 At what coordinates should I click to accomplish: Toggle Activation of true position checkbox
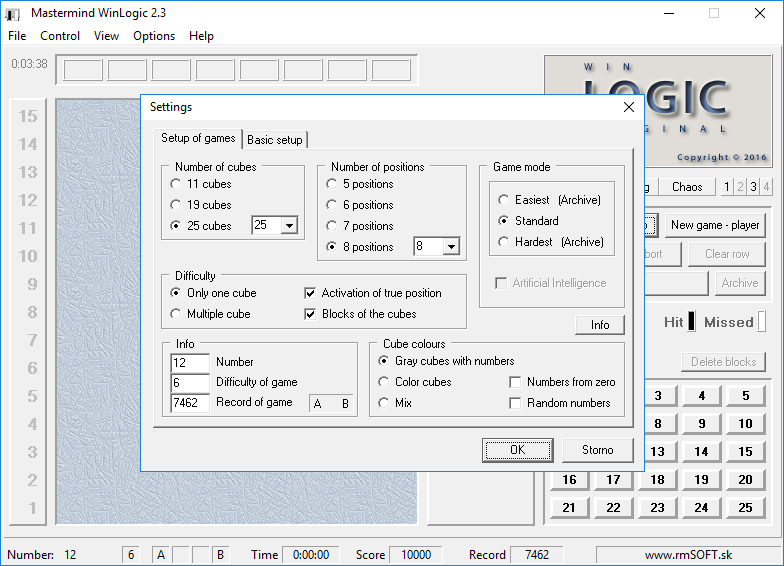310,293
